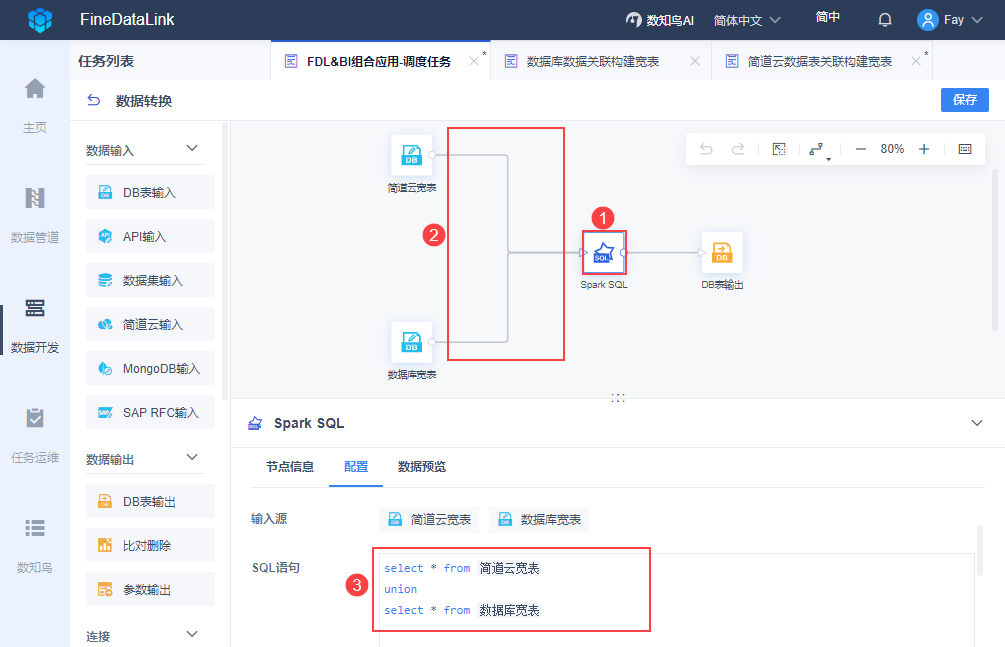Click the 保存 save button
1005x647 pixels.
(965, 100)
